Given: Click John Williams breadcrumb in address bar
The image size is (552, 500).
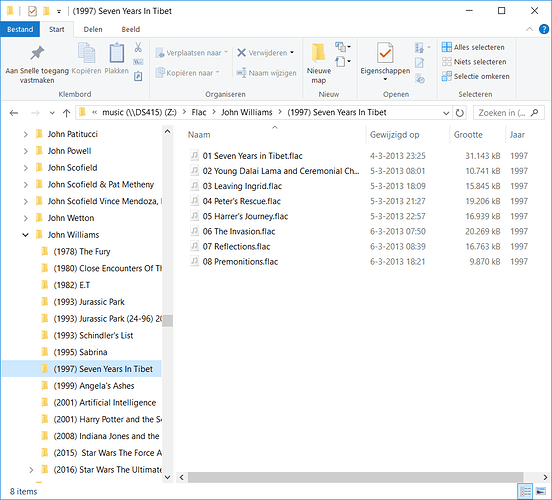Looking at the screenshot, I should (x=246, y=112).
